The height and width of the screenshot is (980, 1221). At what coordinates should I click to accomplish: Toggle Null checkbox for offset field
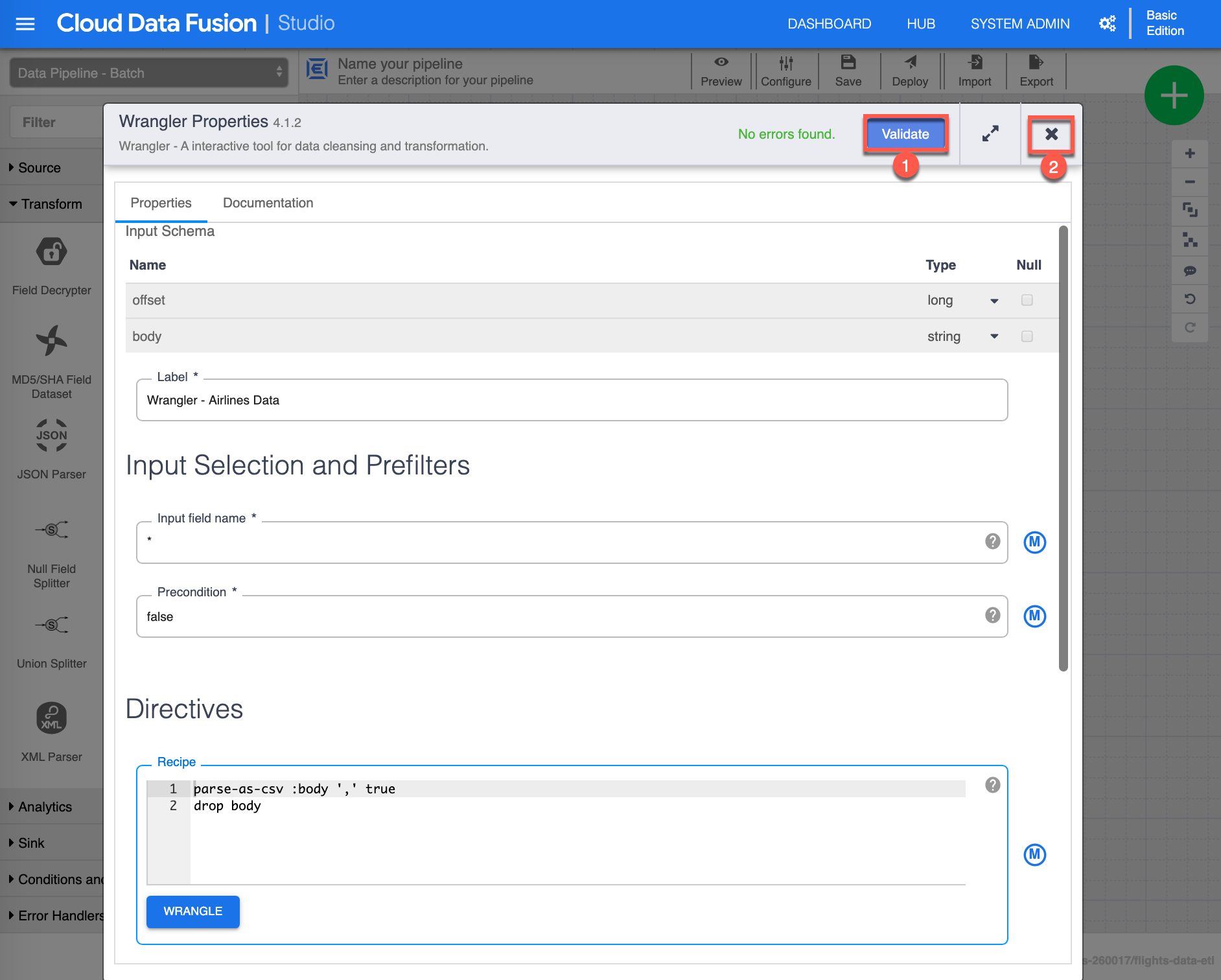point(1027,300)
